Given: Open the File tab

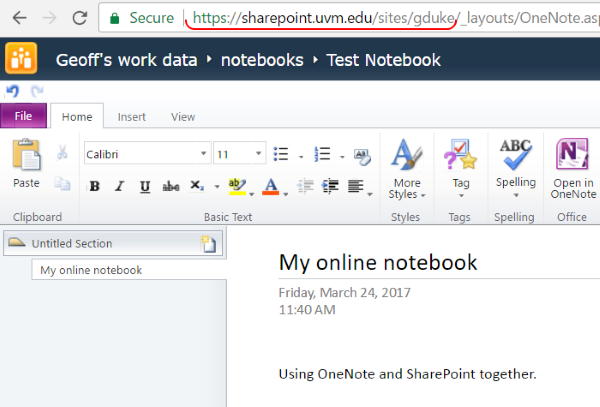Looking at the screenshot, I should pyautogui.click(x=23, y=116).
